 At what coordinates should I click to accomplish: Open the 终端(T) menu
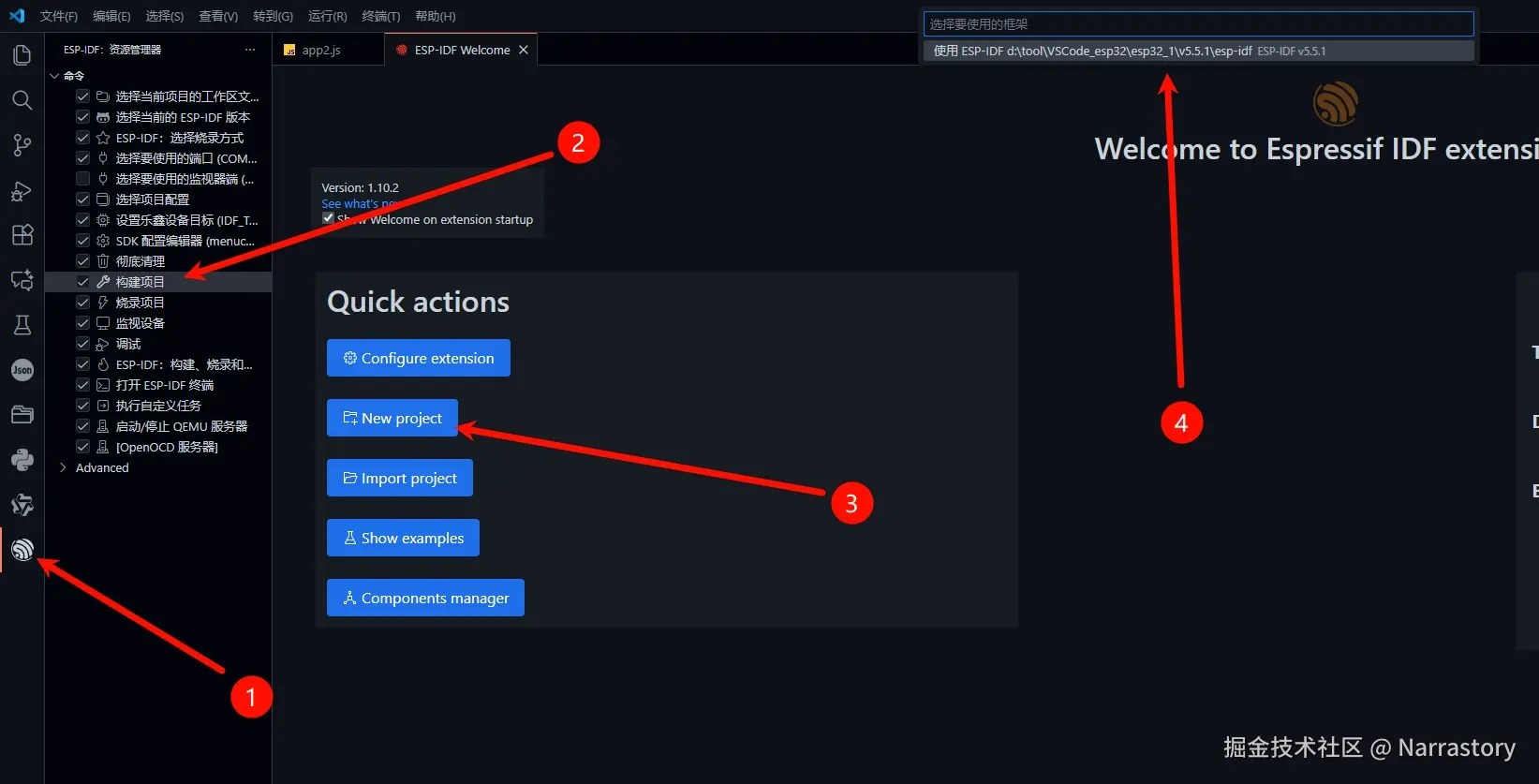click(380, 16)
